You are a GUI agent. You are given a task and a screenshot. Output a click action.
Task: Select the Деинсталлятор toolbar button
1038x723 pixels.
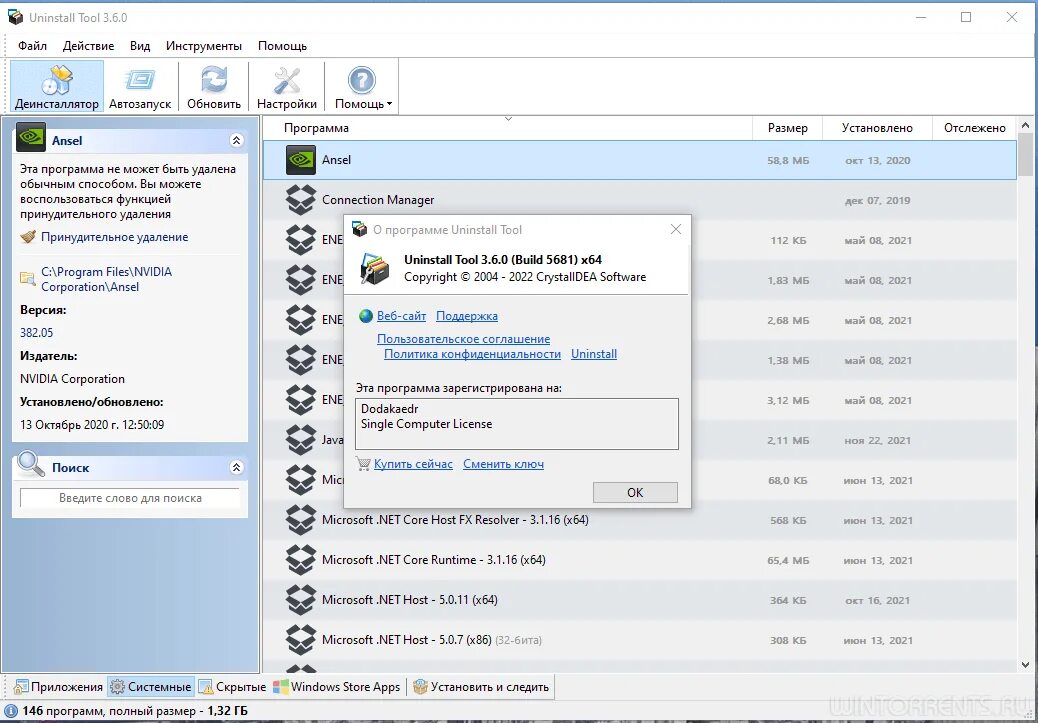(57, 86)
